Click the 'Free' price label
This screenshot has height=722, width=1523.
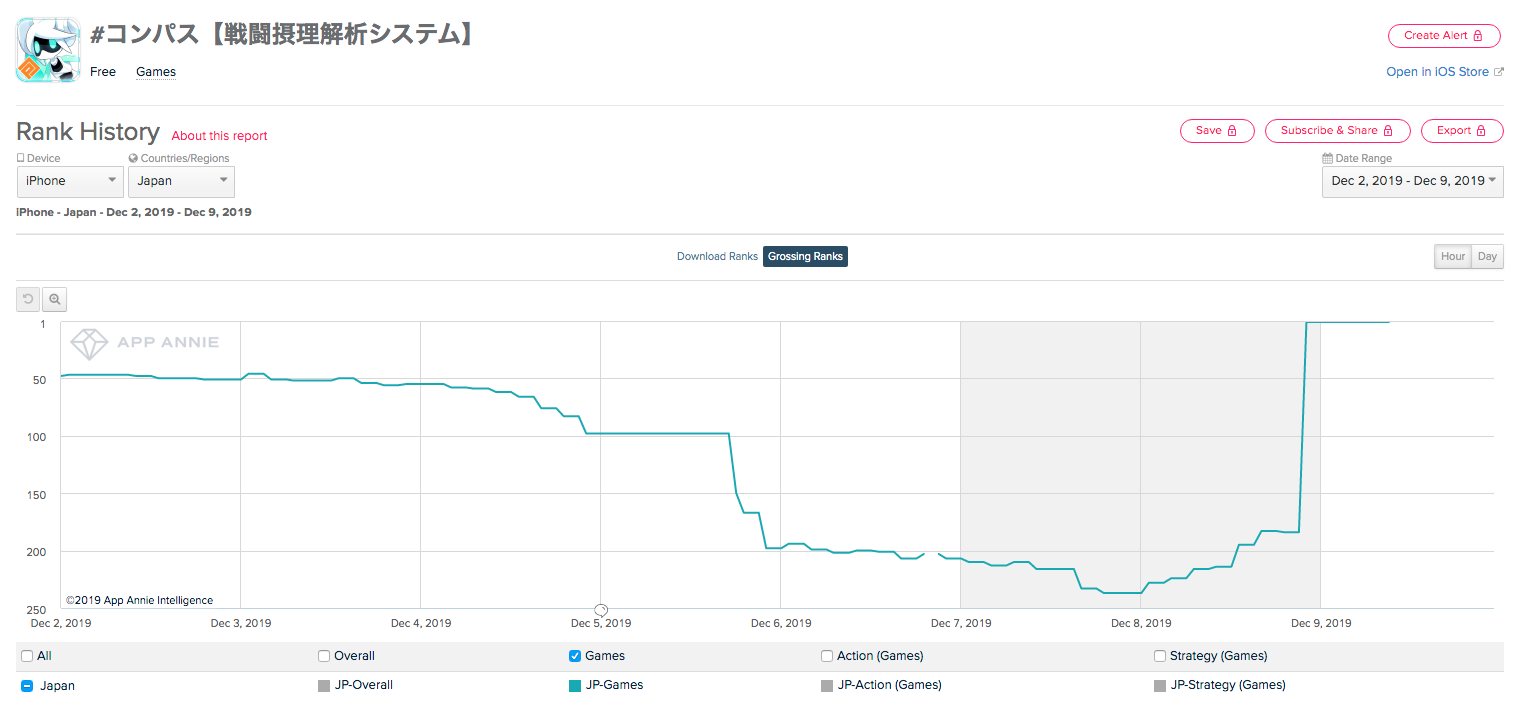pos(103,72)
